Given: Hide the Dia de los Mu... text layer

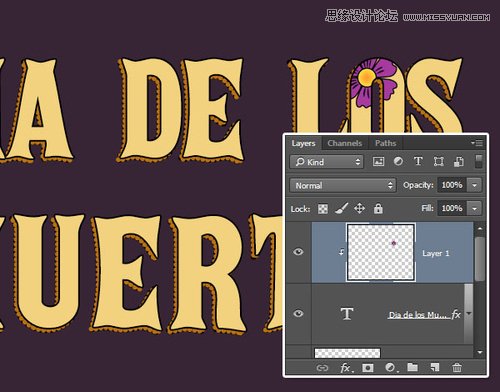Looking at the screenshot, I should pyautogui.click(x=298, y=313).
